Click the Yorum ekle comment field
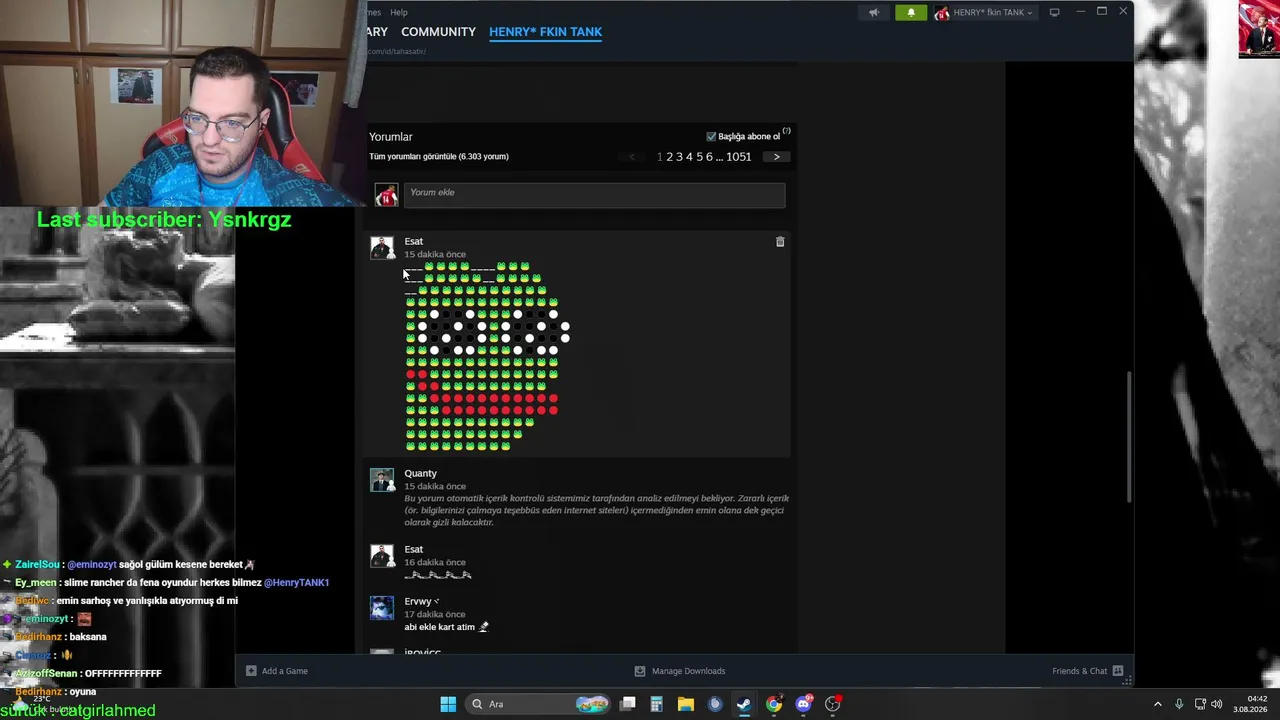Viewport: 1280px width, 720px height. pyautogui.click(x=594, y=195)
